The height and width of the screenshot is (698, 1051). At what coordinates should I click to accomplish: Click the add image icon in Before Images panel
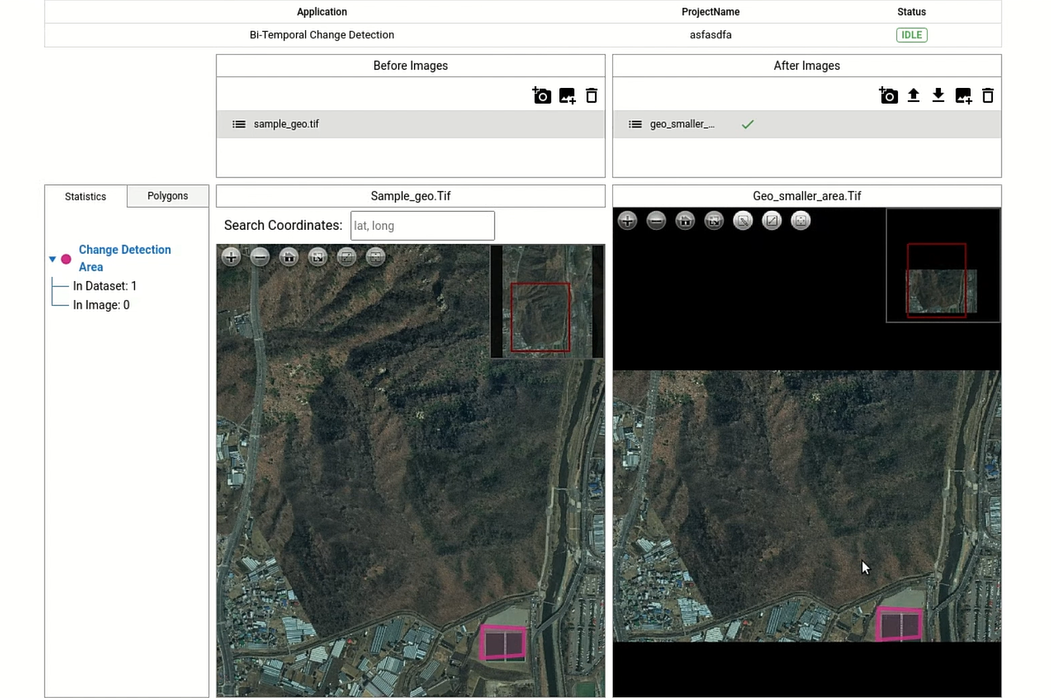[x=567, y=95]
